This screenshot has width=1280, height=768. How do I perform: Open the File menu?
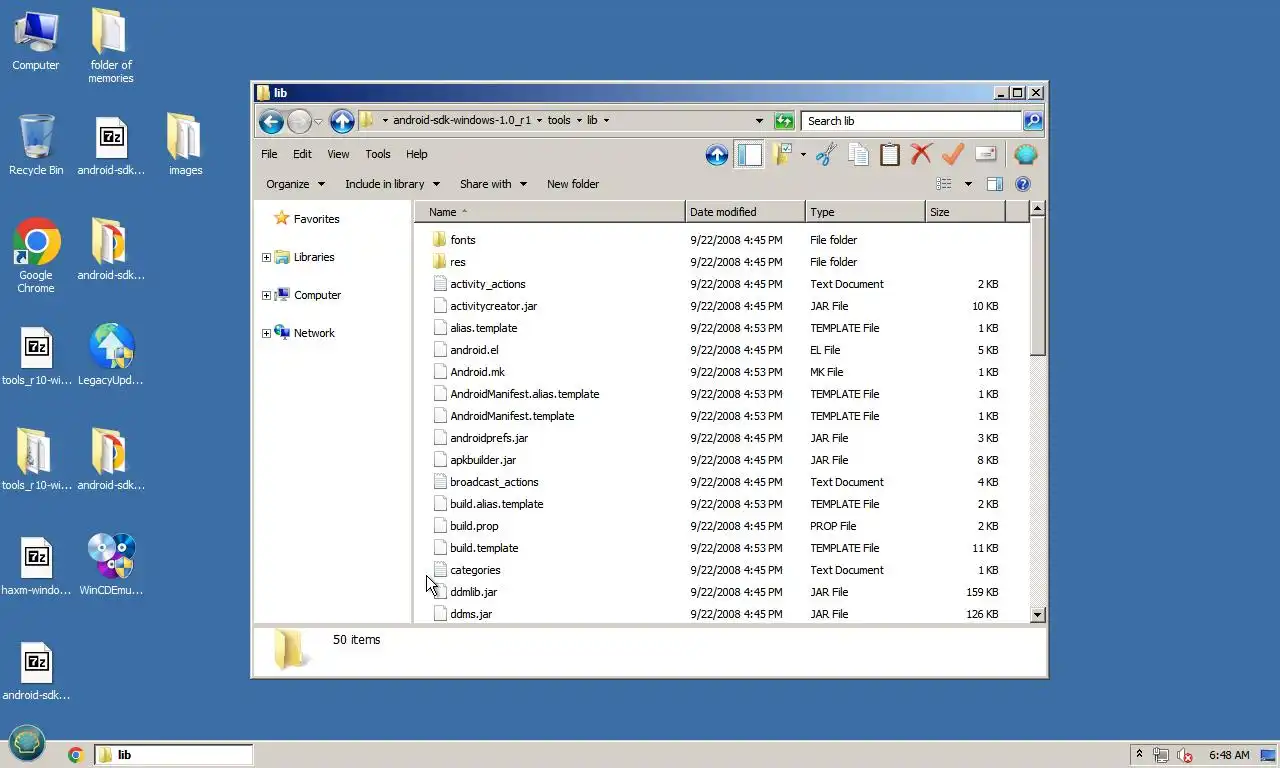[269, 154]
